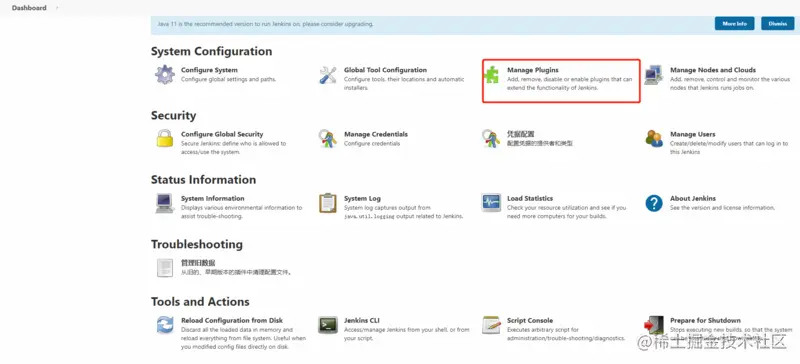Click the Manage Credentials keys icon
Image resolution: width=800 pixels, height=364 pixels.
coord(328,138)
